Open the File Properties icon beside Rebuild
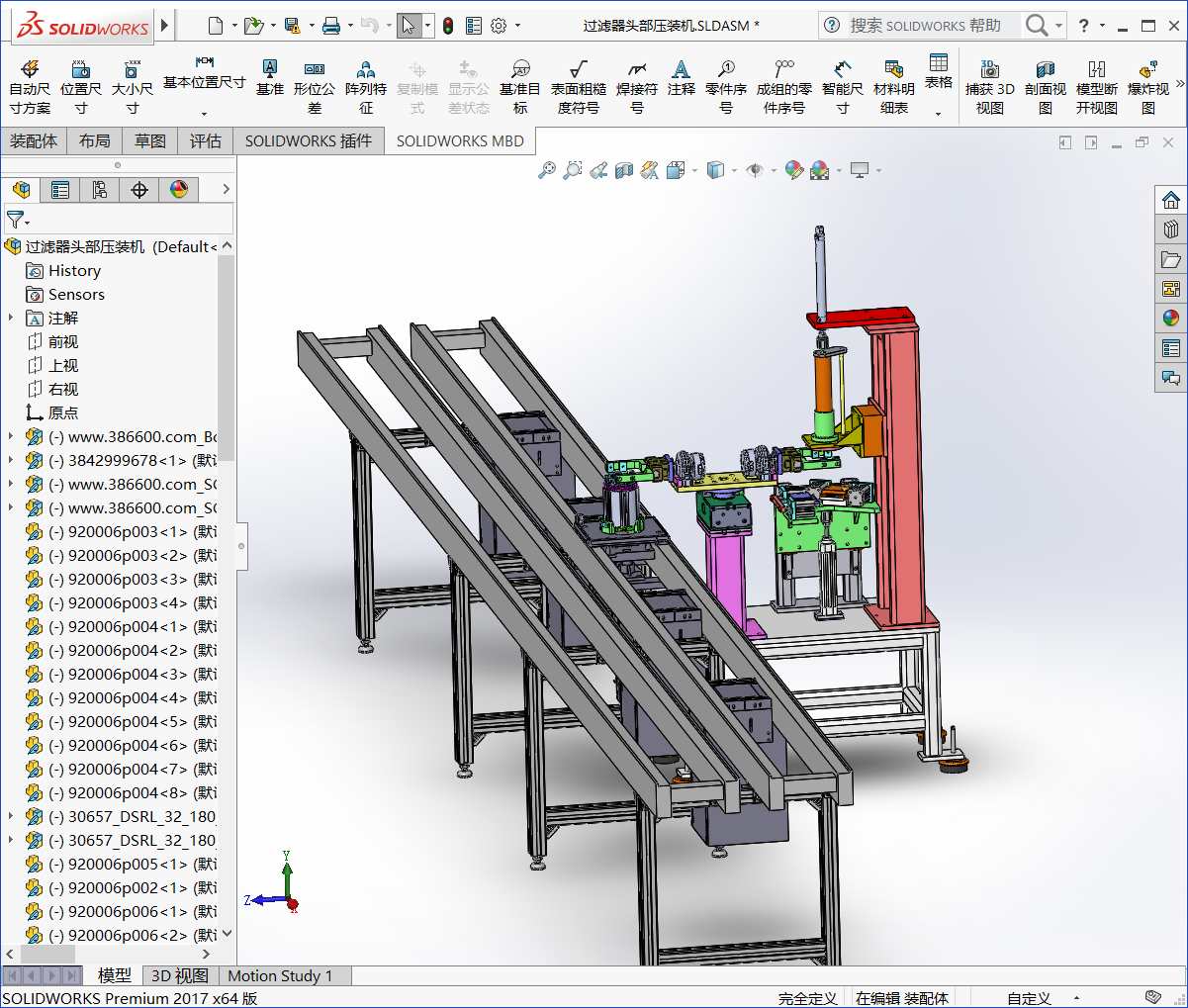The height and width of the screenshot is (1008, 1188). (474, 26)
